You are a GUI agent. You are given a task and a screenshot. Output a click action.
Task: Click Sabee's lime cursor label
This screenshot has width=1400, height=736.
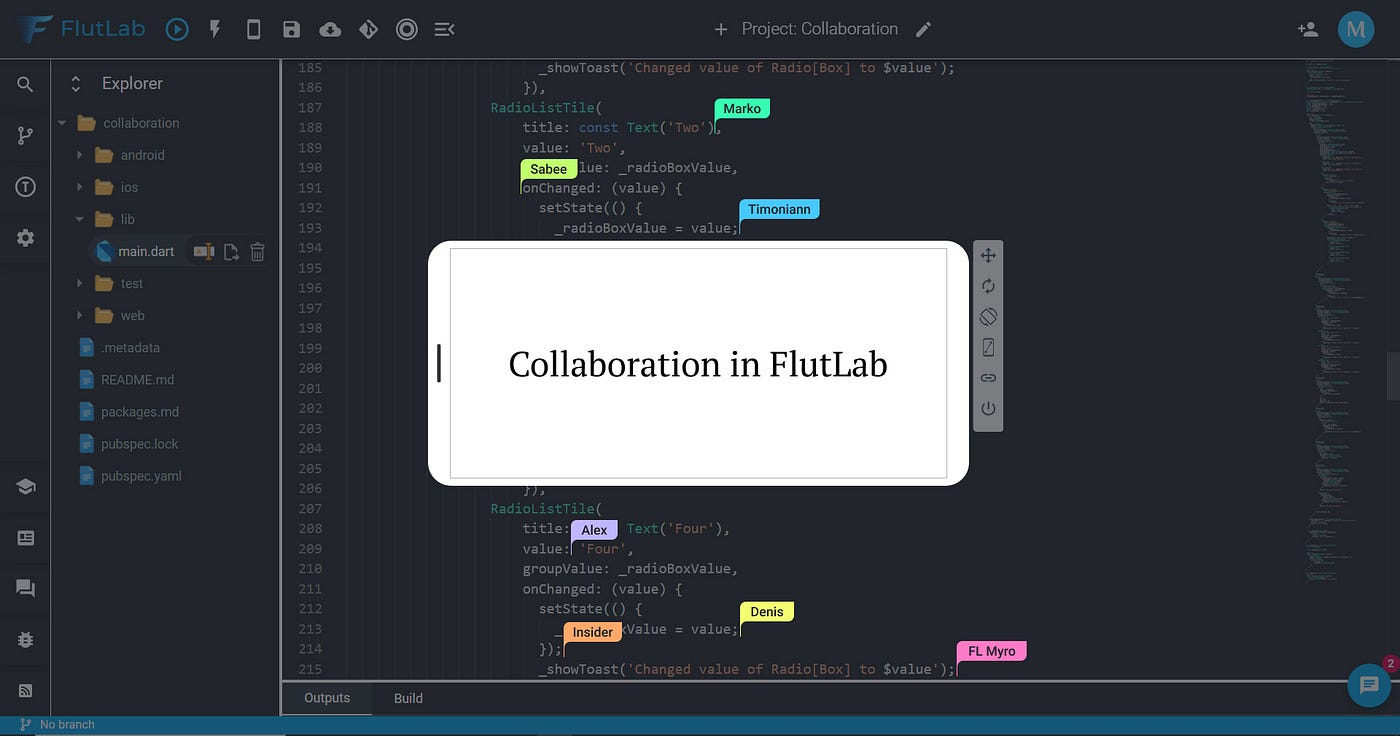click(x=549, y=169)
